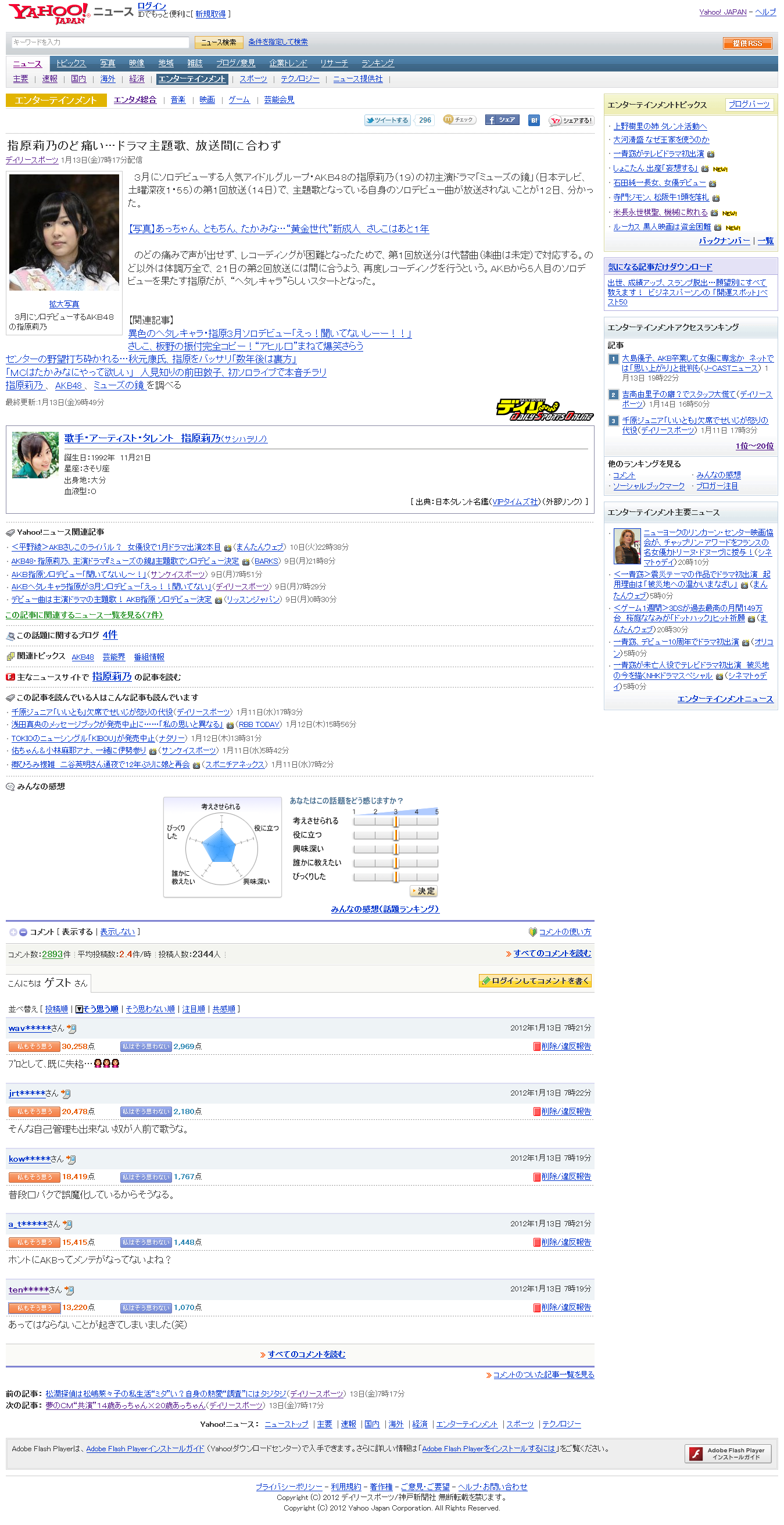This screenshot has width=784, height=1525.
Task: Select テクノロジー in the category sub-navigation bar
Action: pos(300,78)
